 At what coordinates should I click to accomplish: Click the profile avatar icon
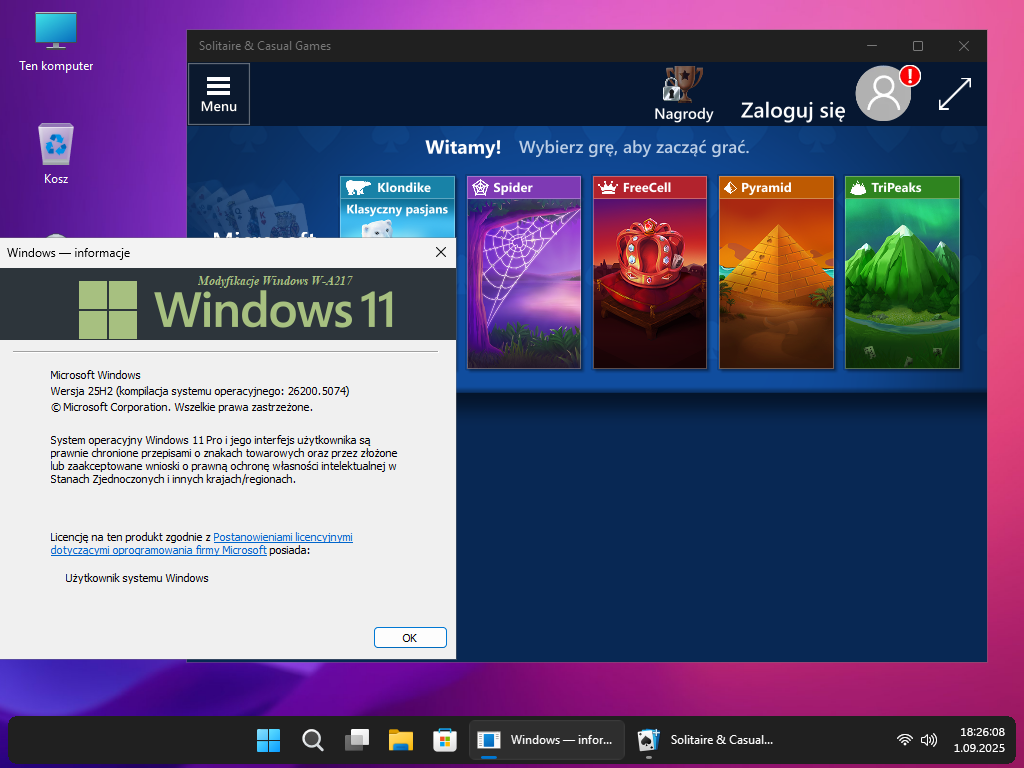(884, 94)
